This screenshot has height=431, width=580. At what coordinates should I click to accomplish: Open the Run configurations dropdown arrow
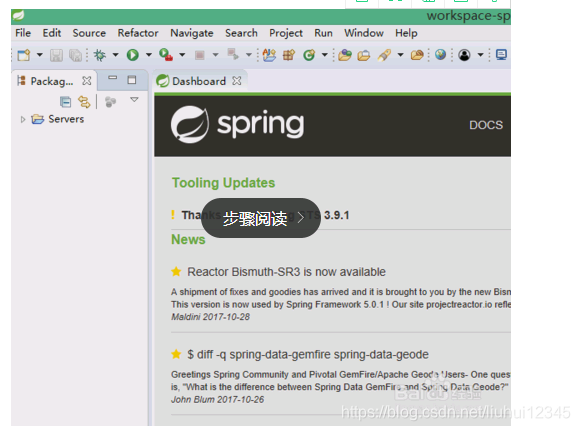[x=149, y=55]
